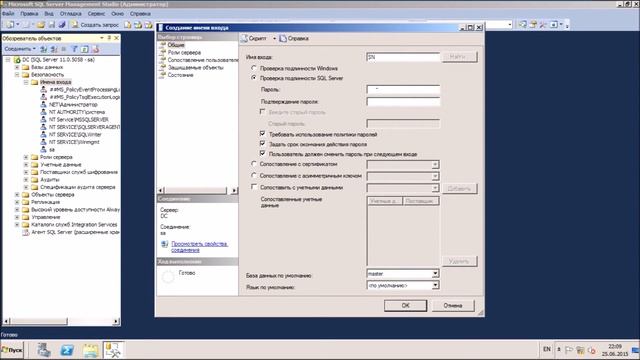Click the Создать запрос toolbar button
Image resolution: width=640 pixels, height=360 pixels.
(x=95, y=25)
